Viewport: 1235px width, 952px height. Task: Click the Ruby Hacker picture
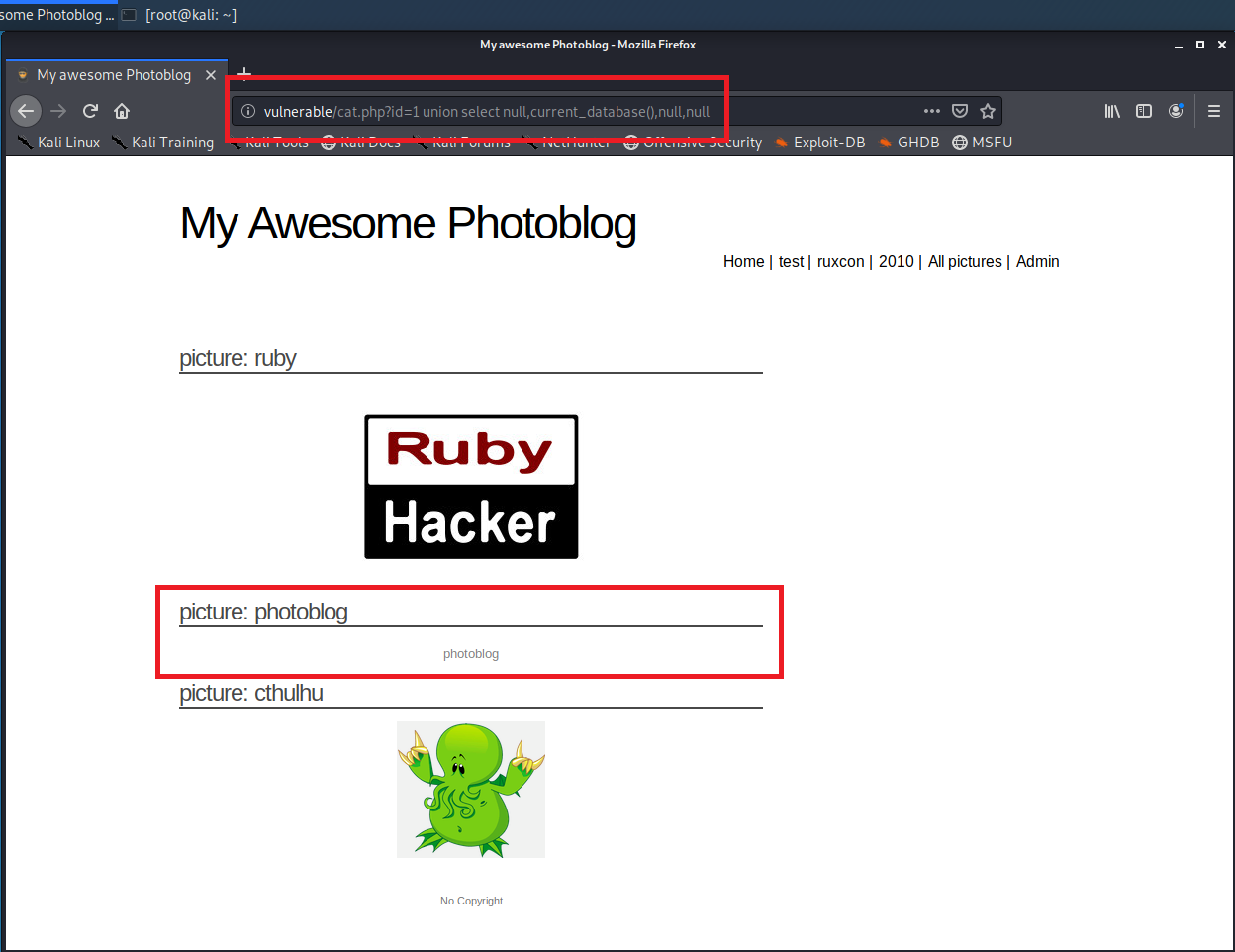[471, 486]
